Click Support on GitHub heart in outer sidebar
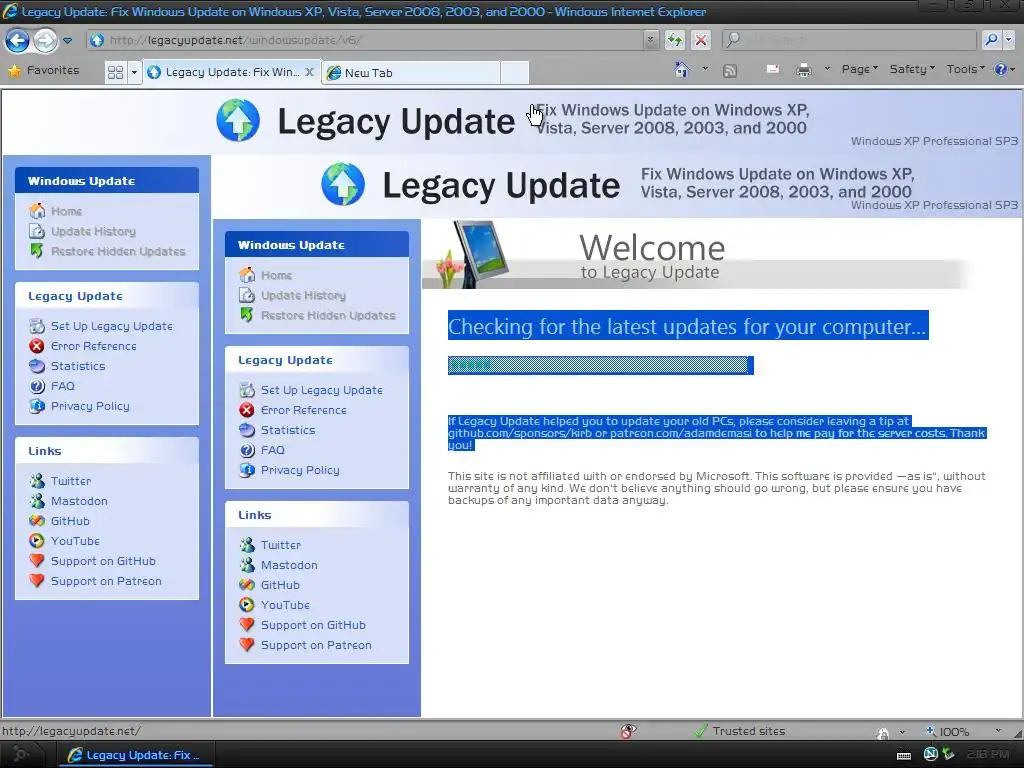The image size is (1024, 768). (x=37, y=561)
